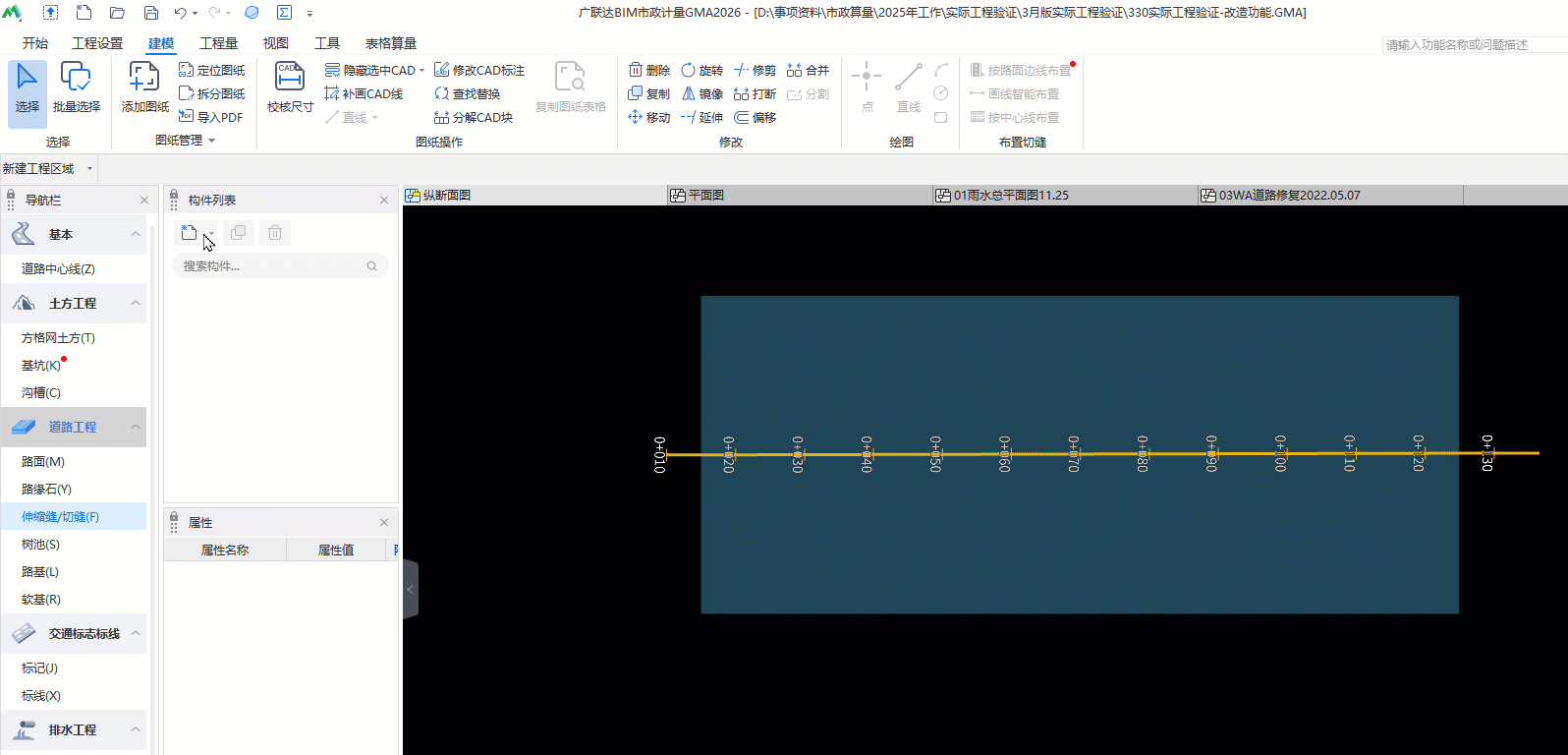Switch to 平面图 drawing tab
The image size is (1568, 755).
[x=801, y=195]
